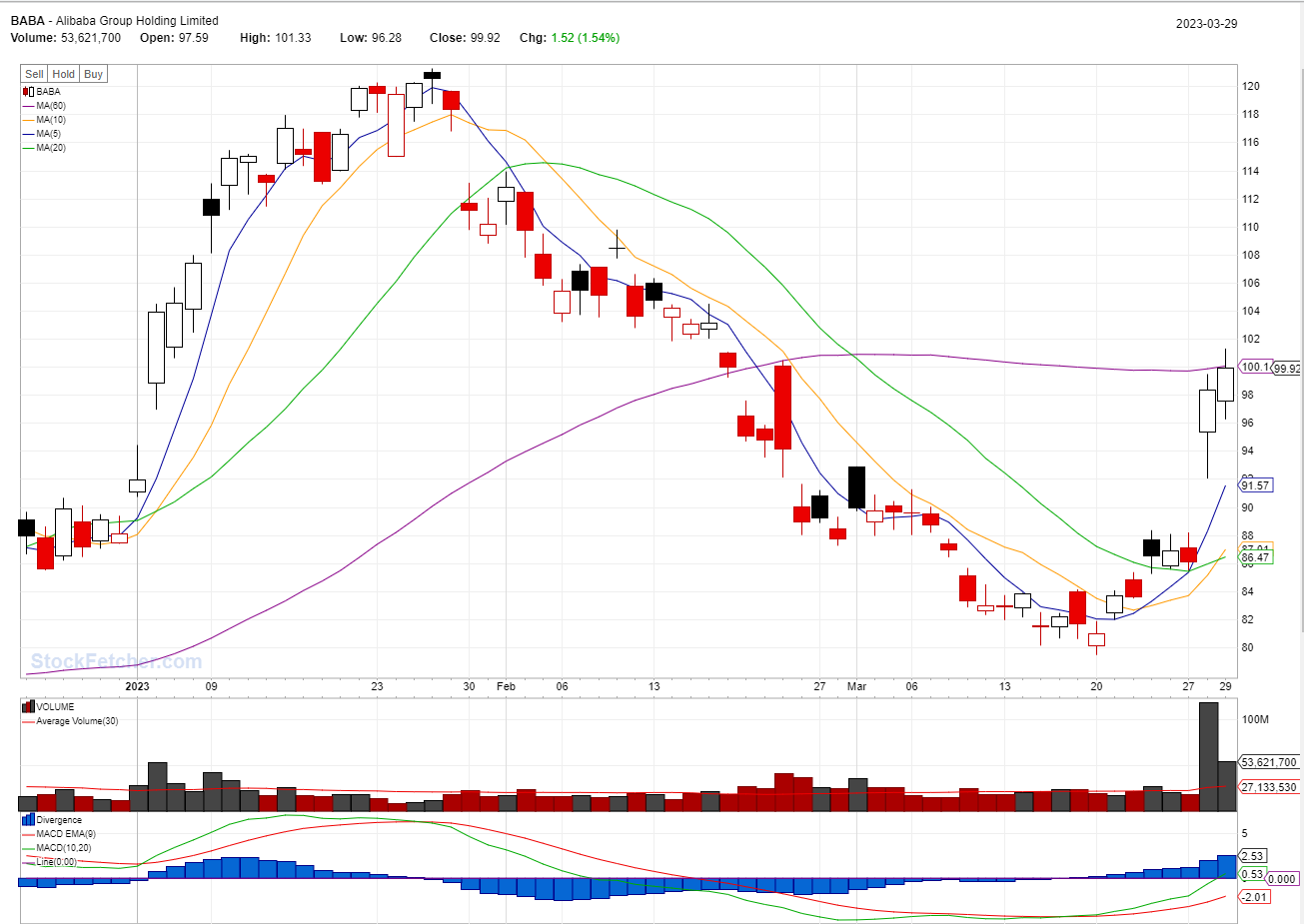
Task: Click the Volume: 53,621,700 header value
Action: tap(66, 38)
